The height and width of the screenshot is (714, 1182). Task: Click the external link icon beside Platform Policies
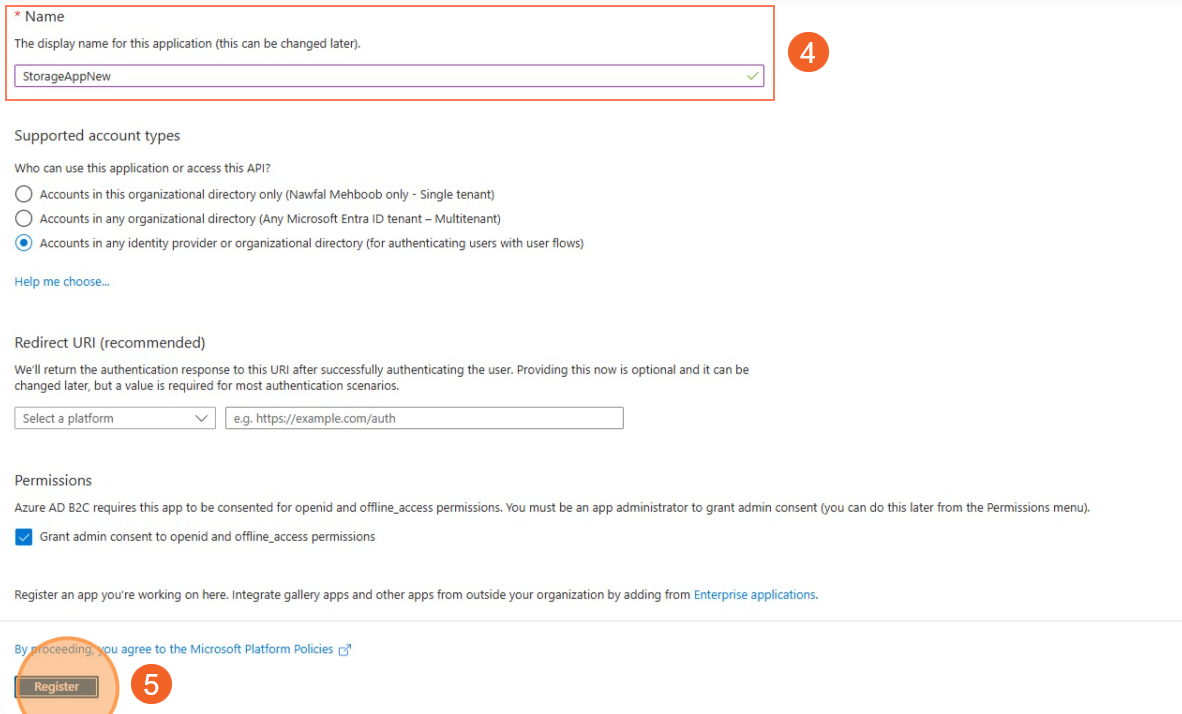point(345,650)
